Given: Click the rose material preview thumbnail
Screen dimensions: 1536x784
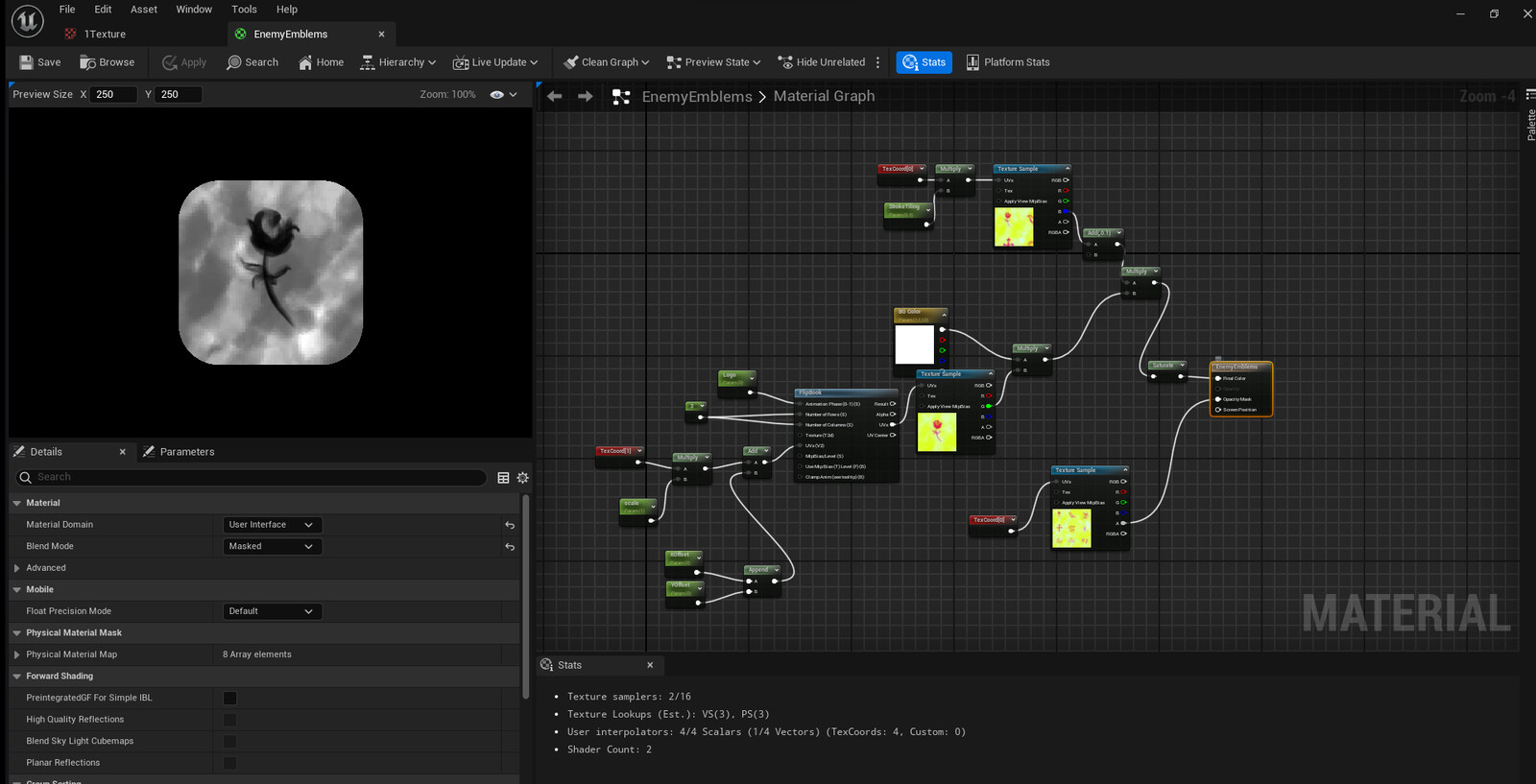Looking at the screenshot, I should point(271,273).
